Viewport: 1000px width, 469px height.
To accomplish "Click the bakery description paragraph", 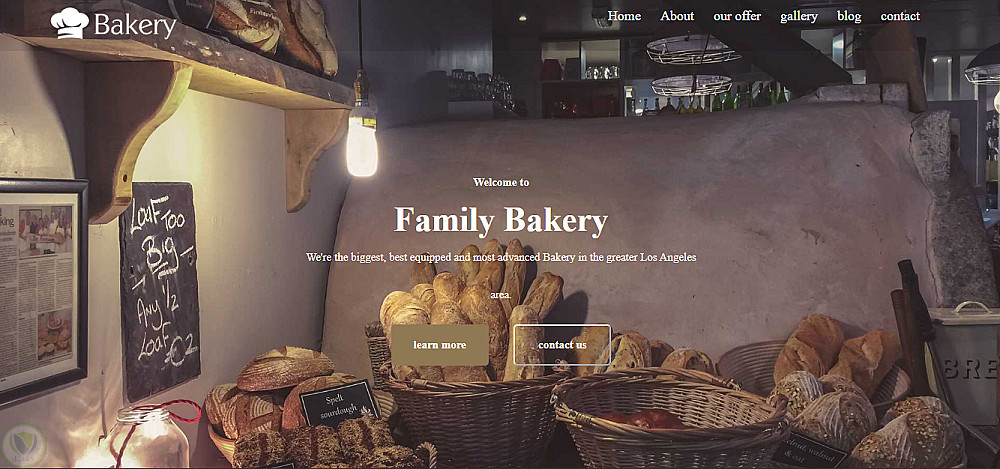I will click(x=501, y=276).
